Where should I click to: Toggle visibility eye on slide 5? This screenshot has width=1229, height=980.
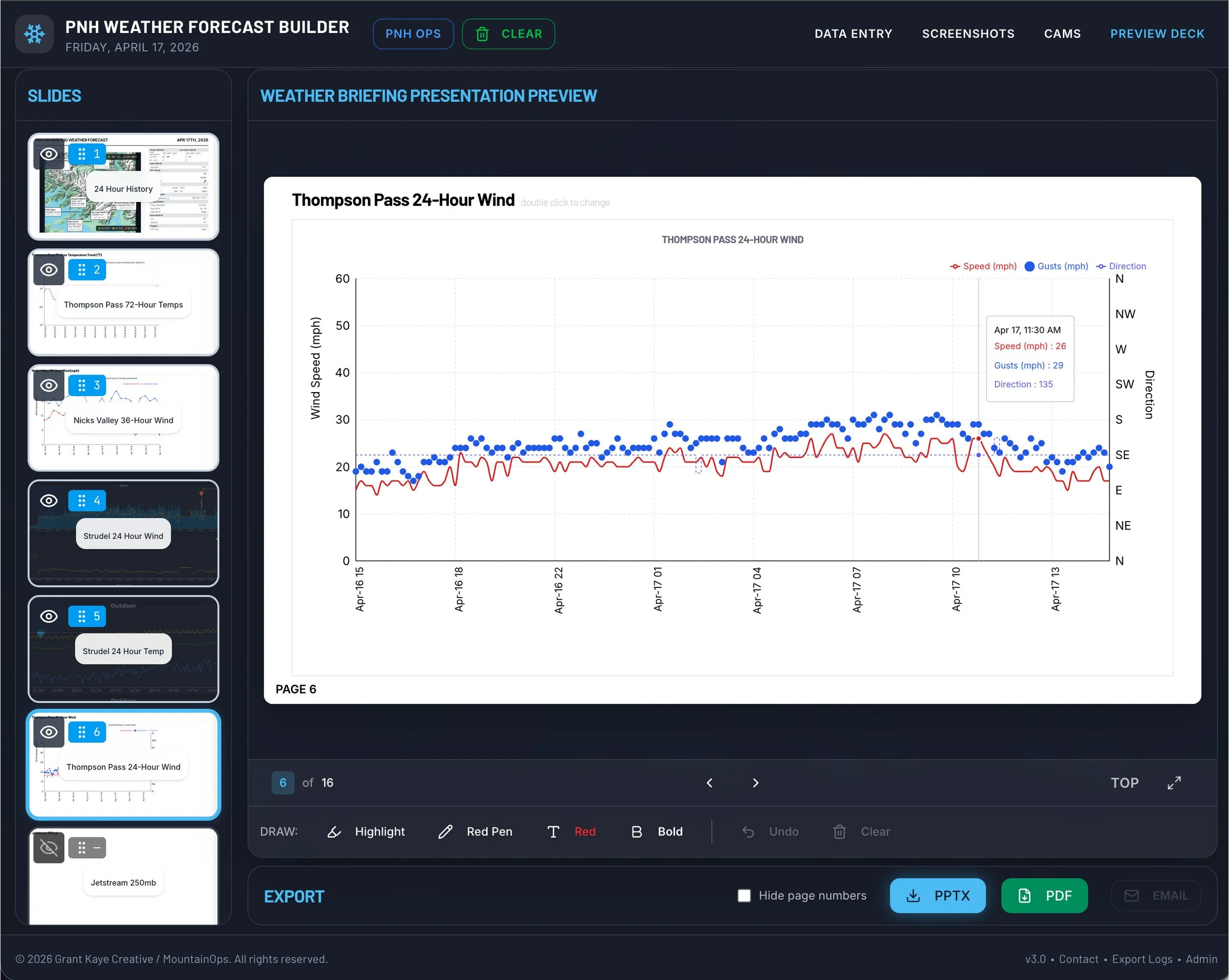[49, 616]
